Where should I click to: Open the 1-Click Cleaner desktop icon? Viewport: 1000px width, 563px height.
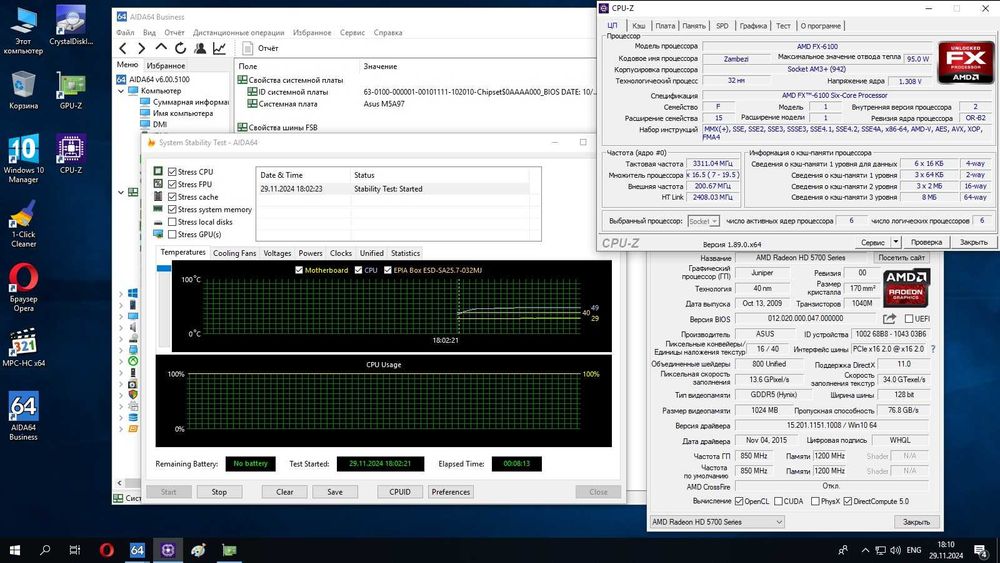24,223
